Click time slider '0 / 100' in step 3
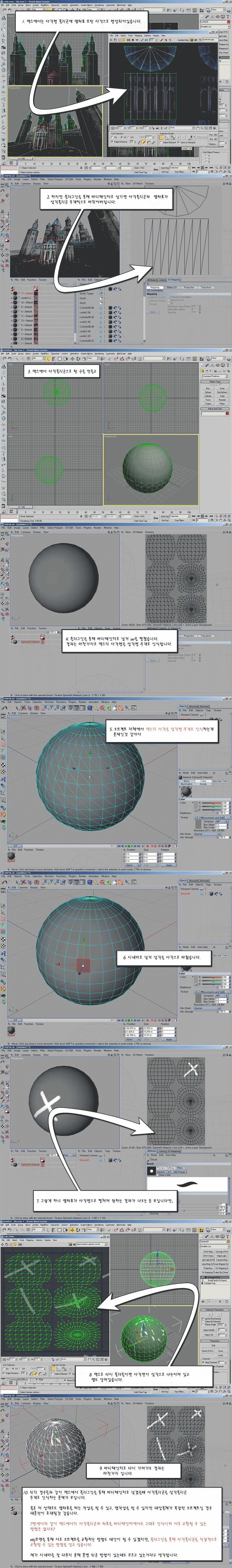 click(21, 506)
